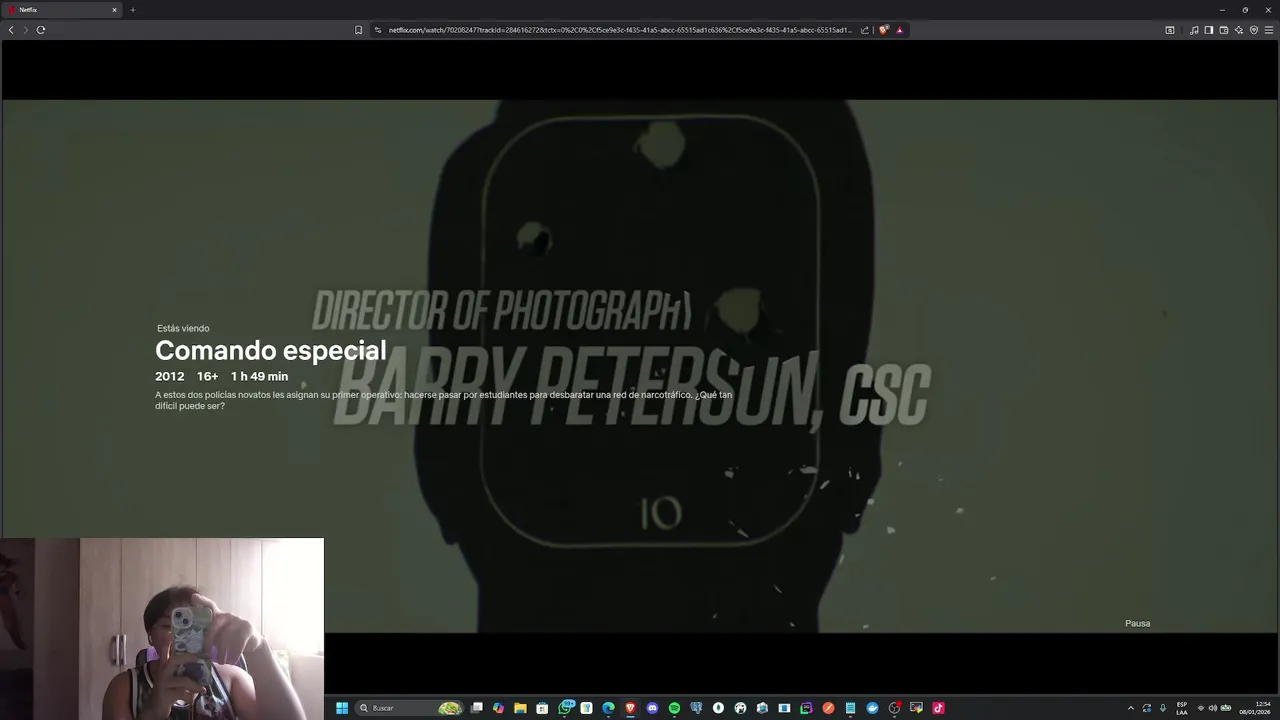Open a new browser tab
Screen dimensions: 1280x720
coord(132,10)
